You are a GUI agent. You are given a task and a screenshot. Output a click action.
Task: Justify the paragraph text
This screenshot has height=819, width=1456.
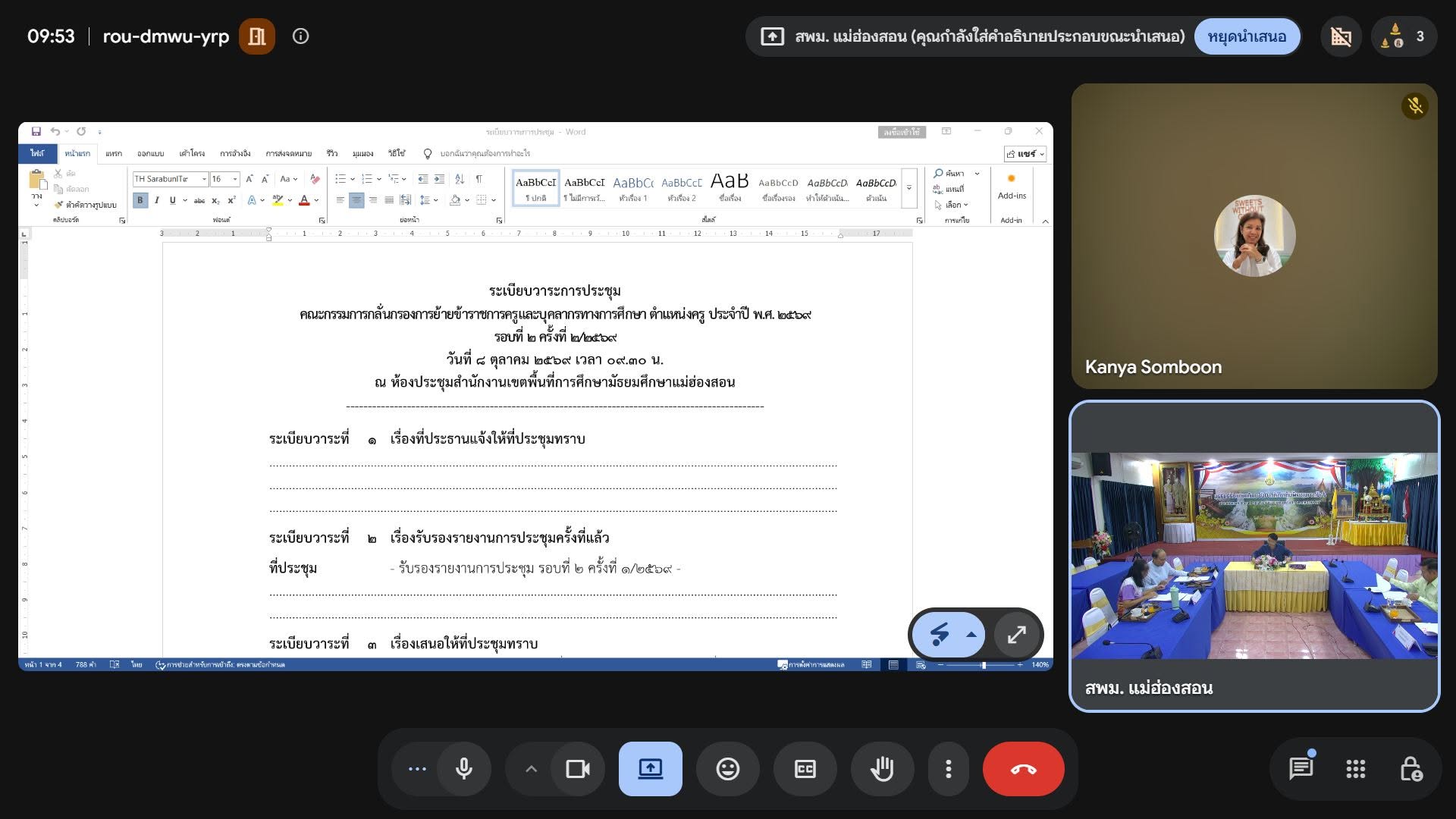click(389, 200)
